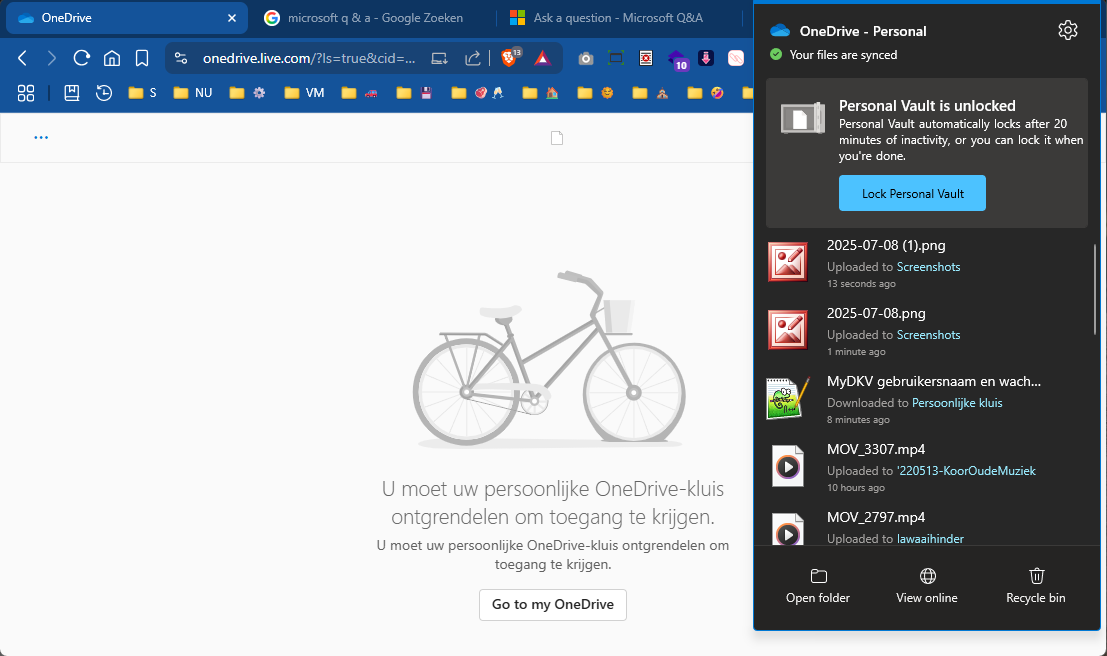Open the Persoonlijke kluis link
The height and width of the screenshot is (656, 1107).
click(x=957, y=402)
